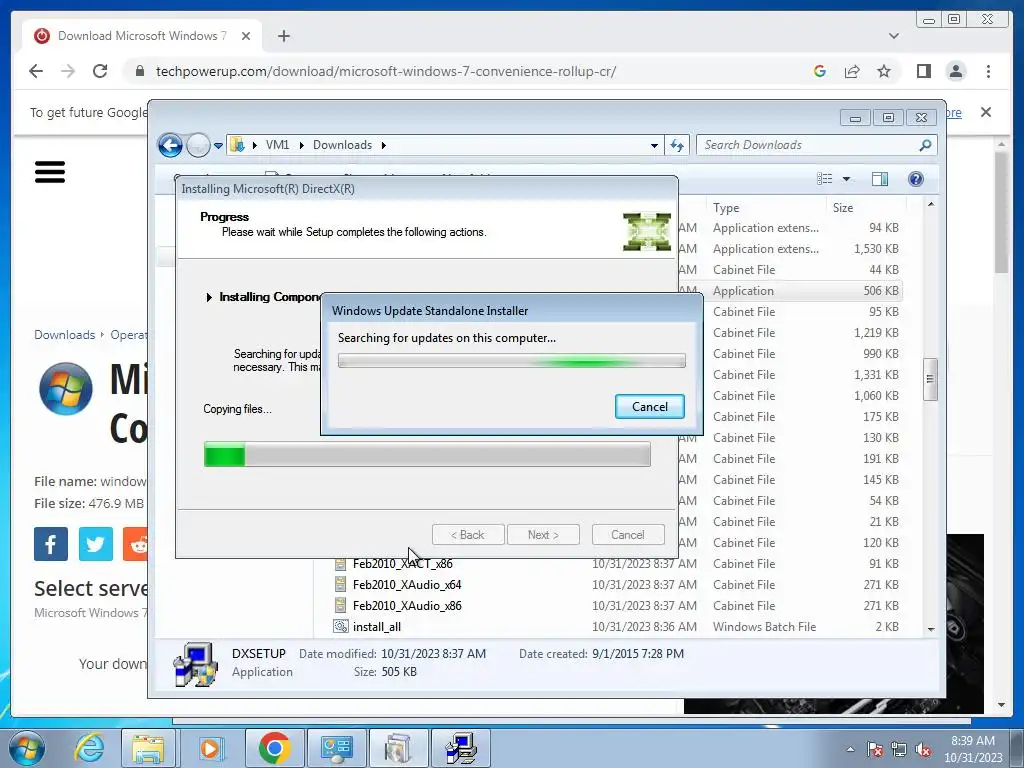Open the Google icon in the address bar
Screen dimensions: 1024x768
click(820, 71)
